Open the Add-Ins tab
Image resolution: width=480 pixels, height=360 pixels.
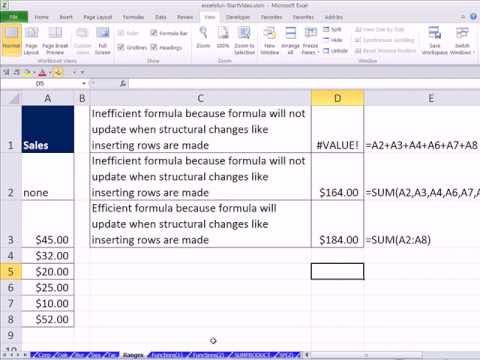[x=334, y=17]
